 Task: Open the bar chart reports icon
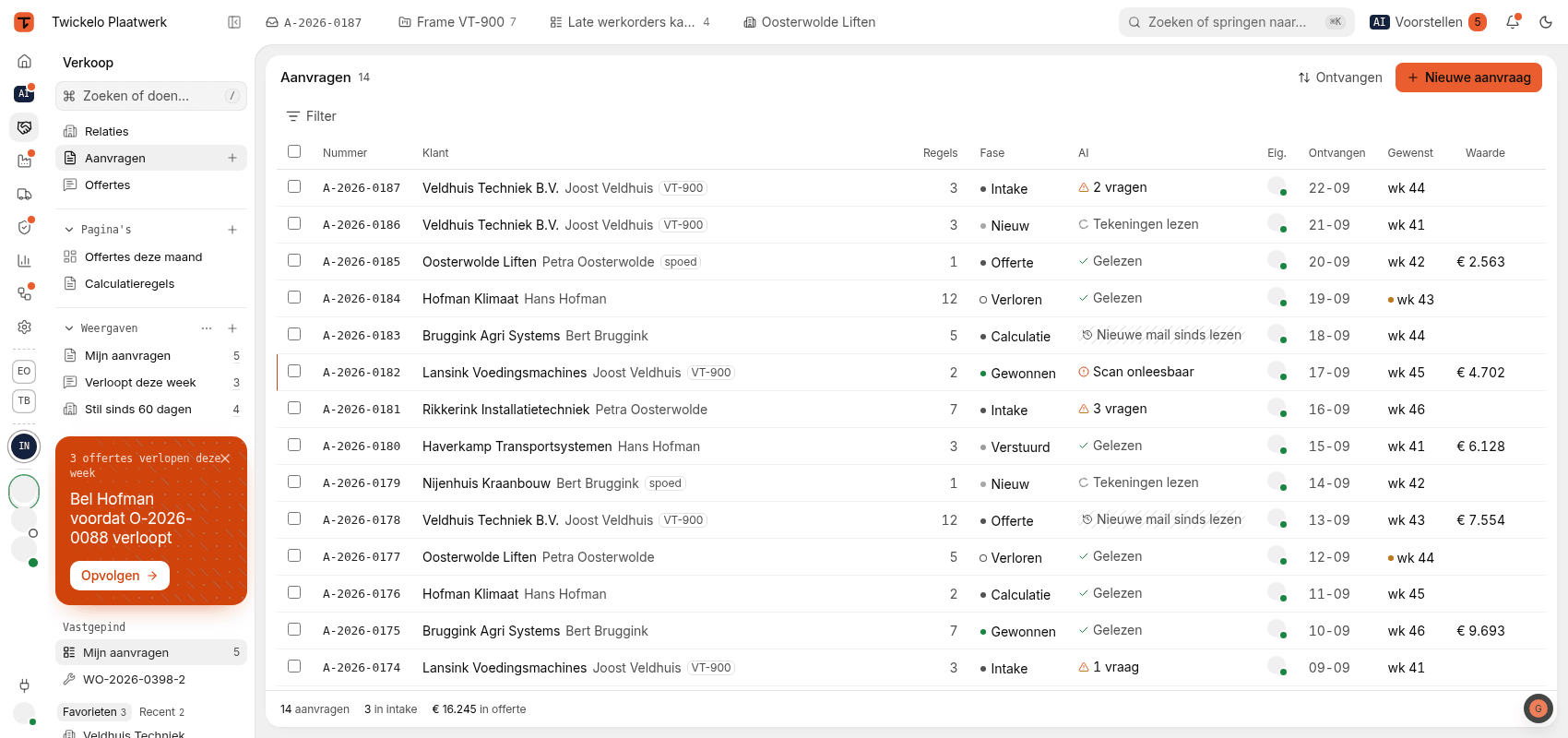[25, 260]
